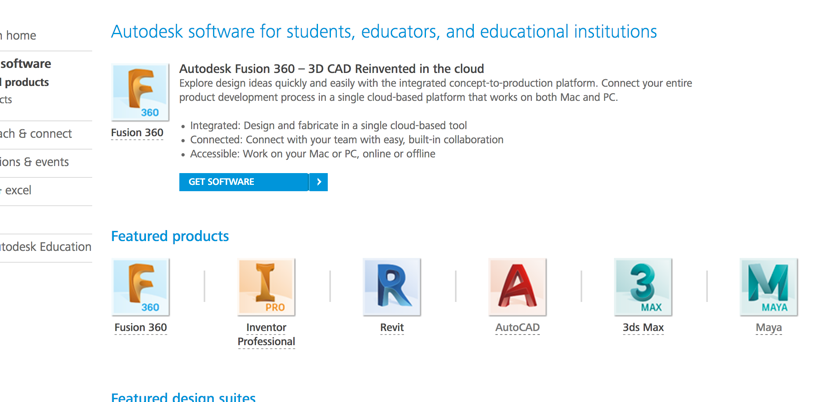Click the 'Accessible: Work on your Mac' bullet
The width and height of the screenshot is (833, 402).
click(312, 154)
